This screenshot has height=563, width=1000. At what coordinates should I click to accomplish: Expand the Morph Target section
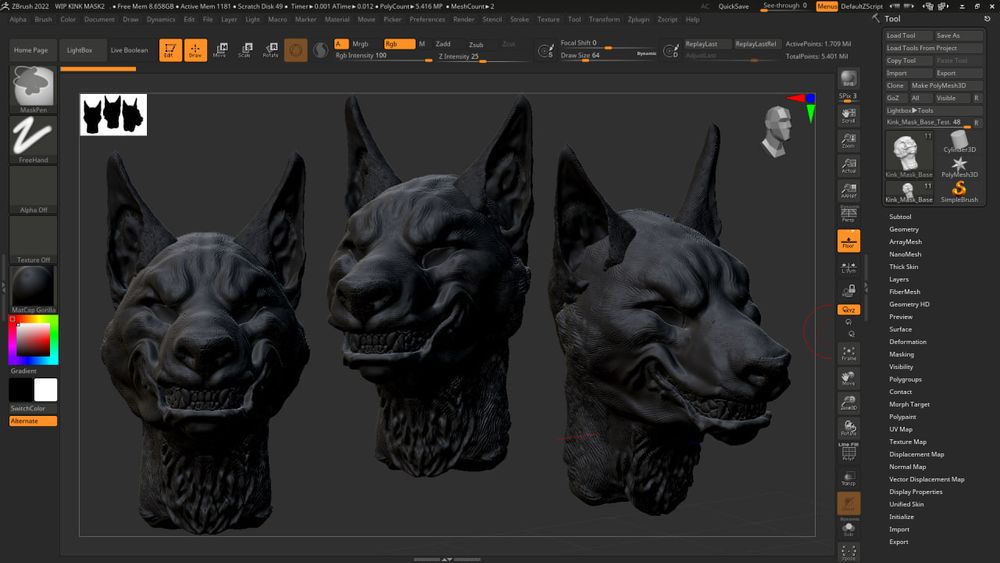(909, 404)
